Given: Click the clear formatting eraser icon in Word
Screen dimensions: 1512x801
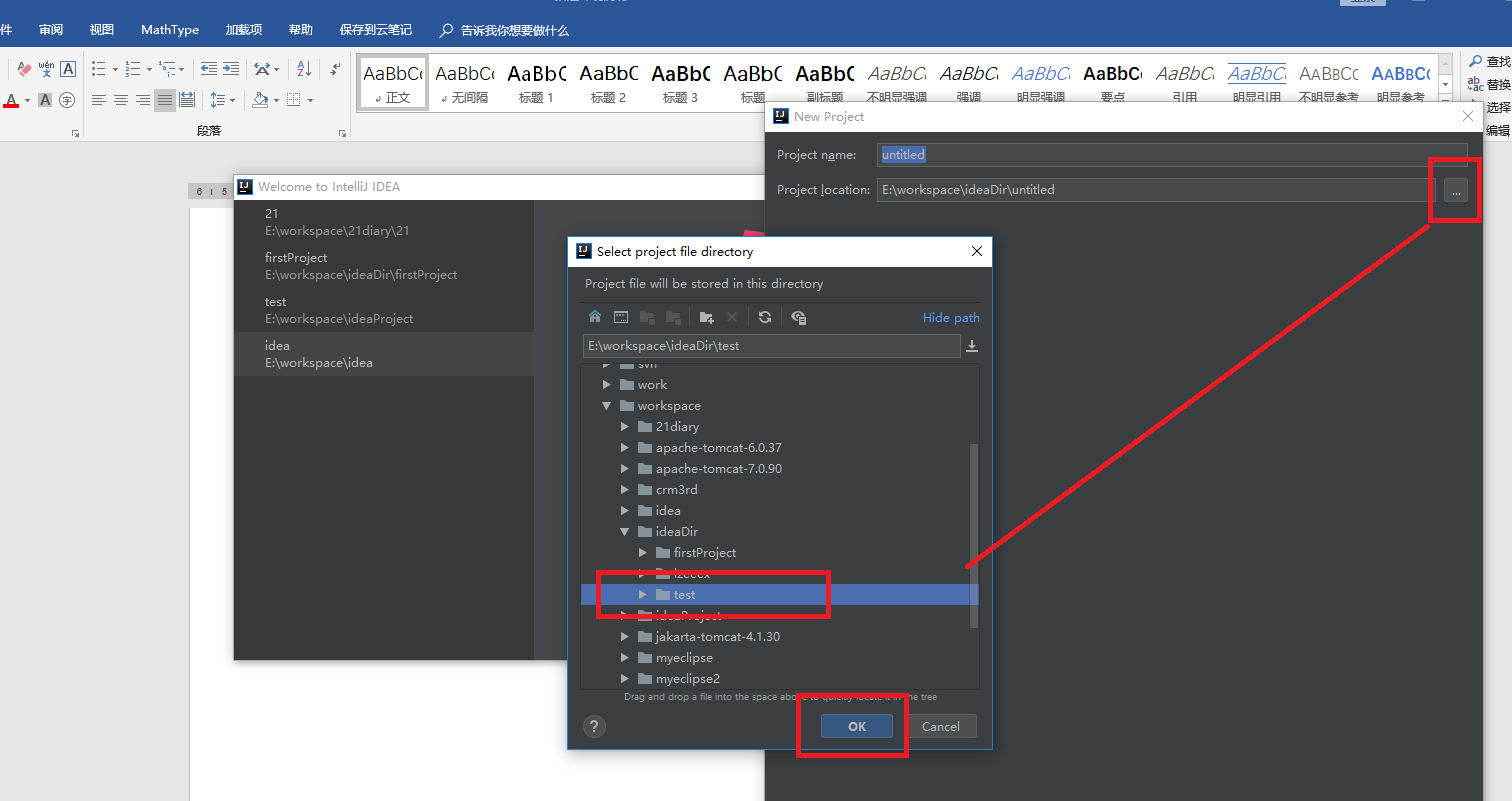Looking at the screenshot, I should (x=24, y=69).
